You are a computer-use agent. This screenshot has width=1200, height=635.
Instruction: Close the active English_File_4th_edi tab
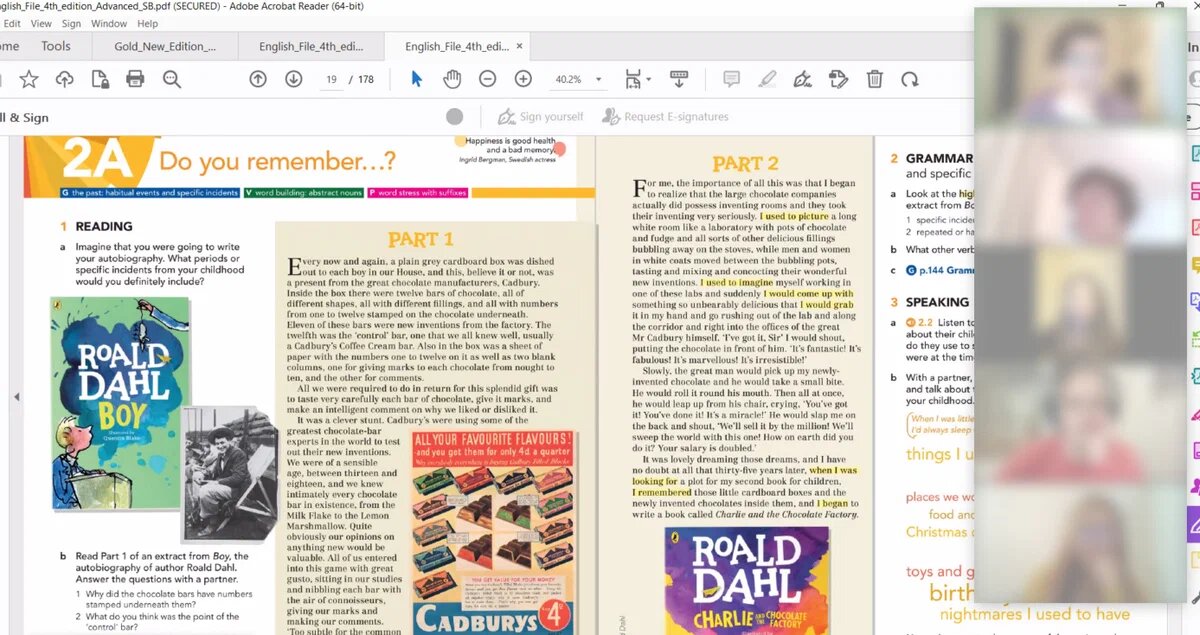point(519,46)
